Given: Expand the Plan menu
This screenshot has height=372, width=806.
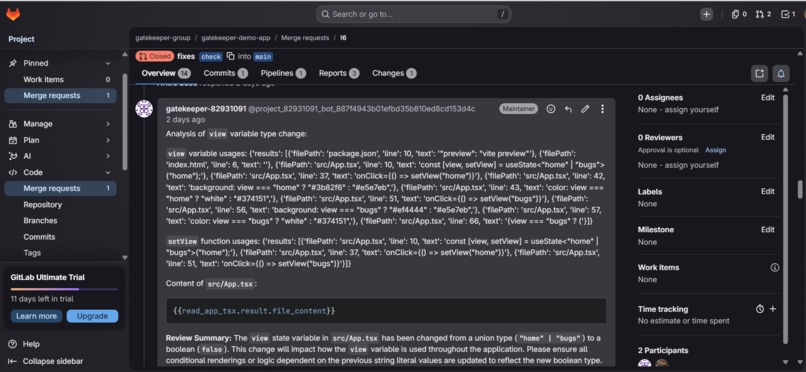Looking at the screenshot, I should point(61,140).
